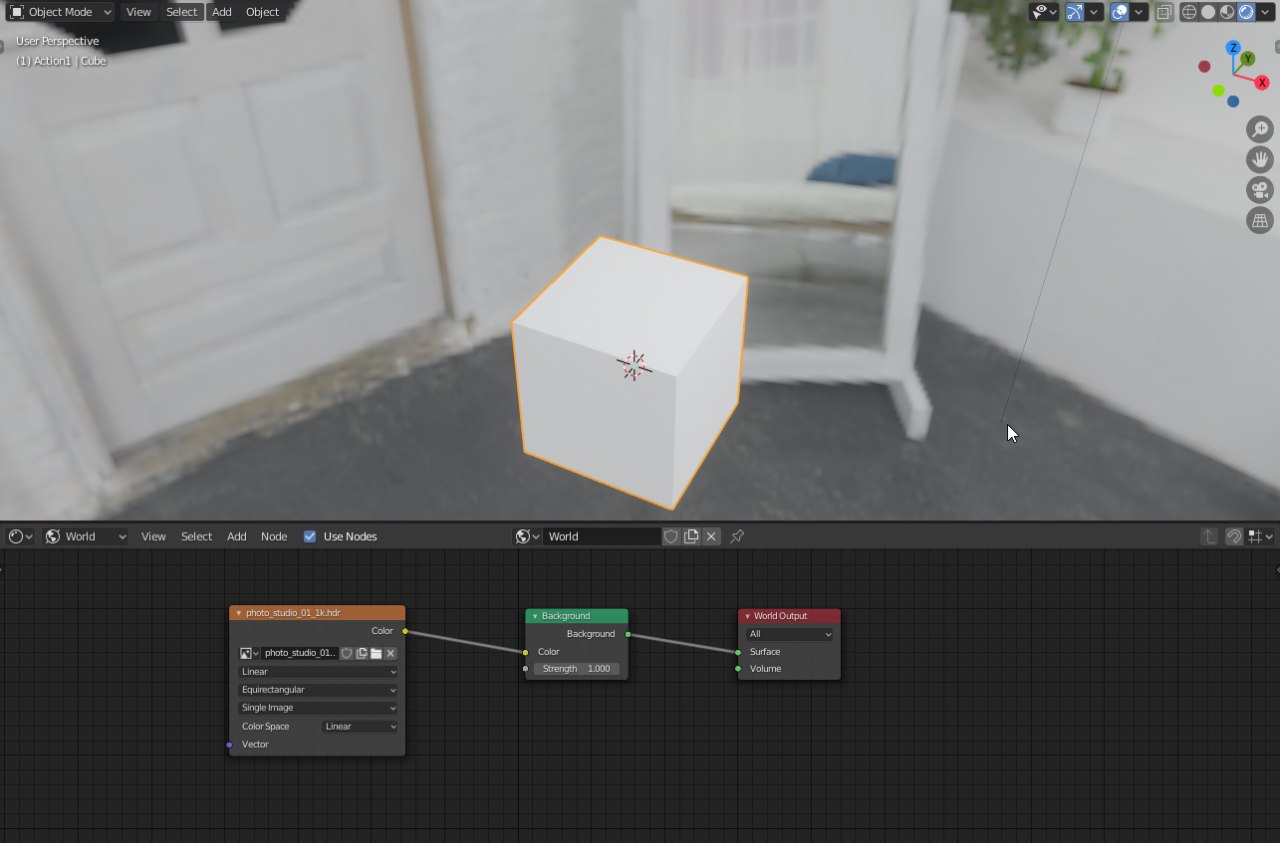Viewport: 1280px width, 843px height.
Task: Switch to rendered viewport shading
Action: (x=1246, y=12)
